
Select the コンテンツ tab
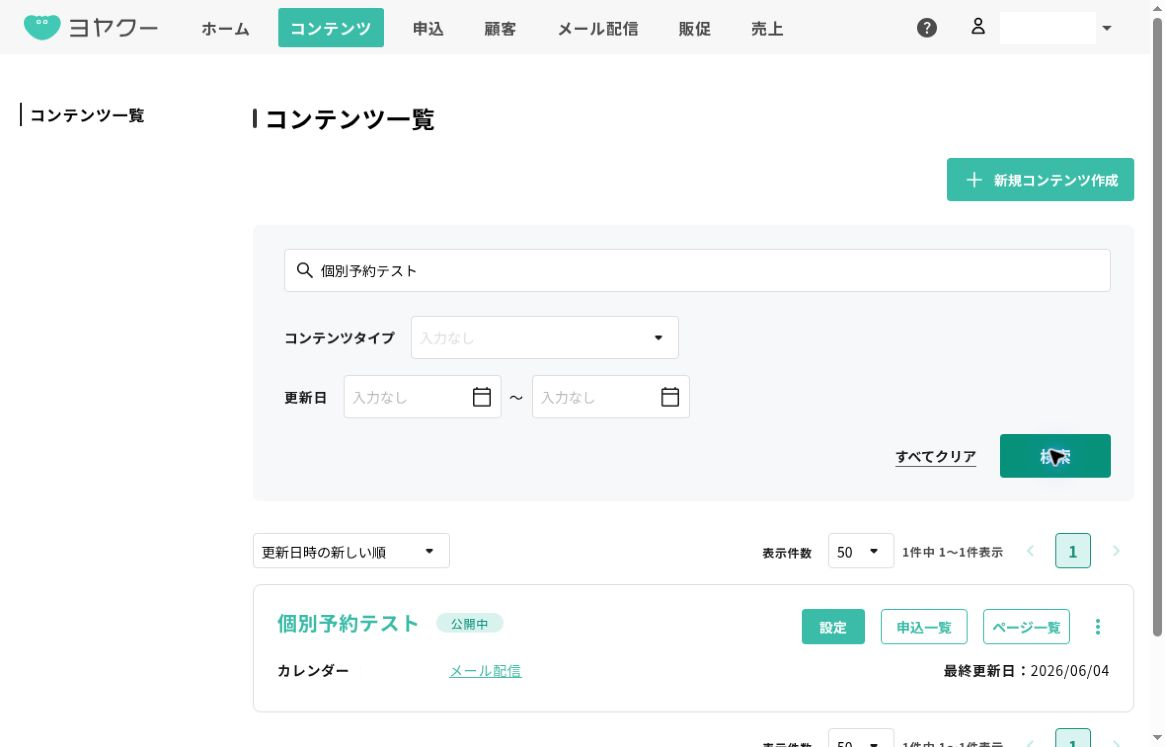point(331,28)
